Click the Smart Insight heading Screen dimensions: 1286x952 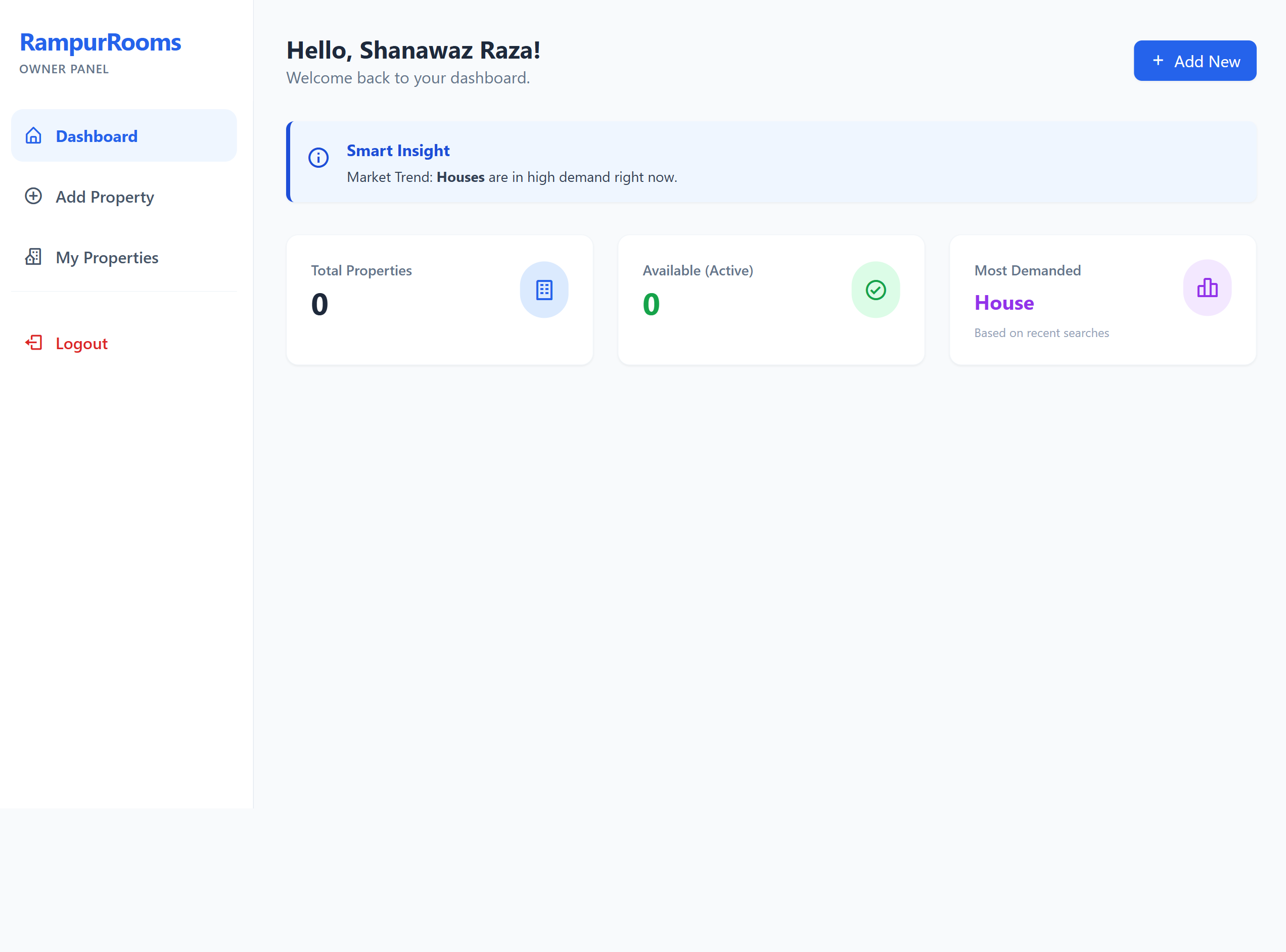[x=398, y=151]
